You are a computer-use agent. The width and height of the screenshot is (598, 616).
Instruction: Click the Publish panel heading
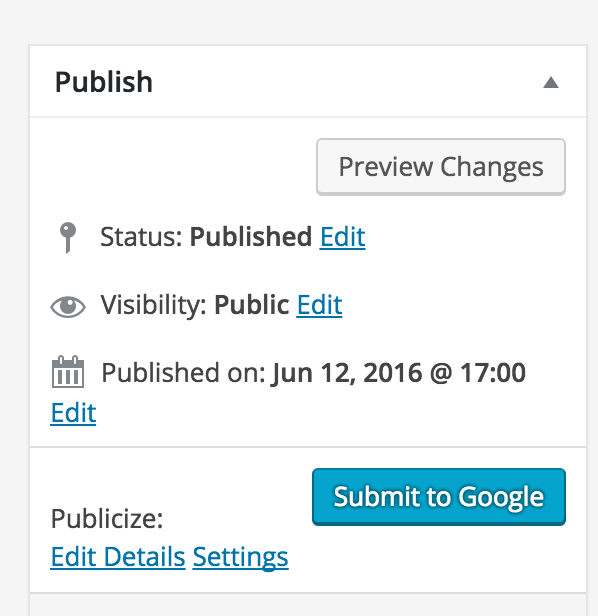pyautogui.click(x=104, y=82)
